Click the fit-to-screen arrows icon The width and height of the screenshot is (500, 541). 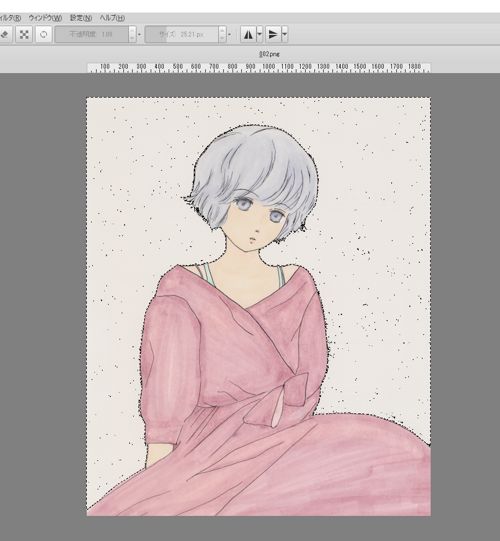pyautogui.click(x=24, y=35)
